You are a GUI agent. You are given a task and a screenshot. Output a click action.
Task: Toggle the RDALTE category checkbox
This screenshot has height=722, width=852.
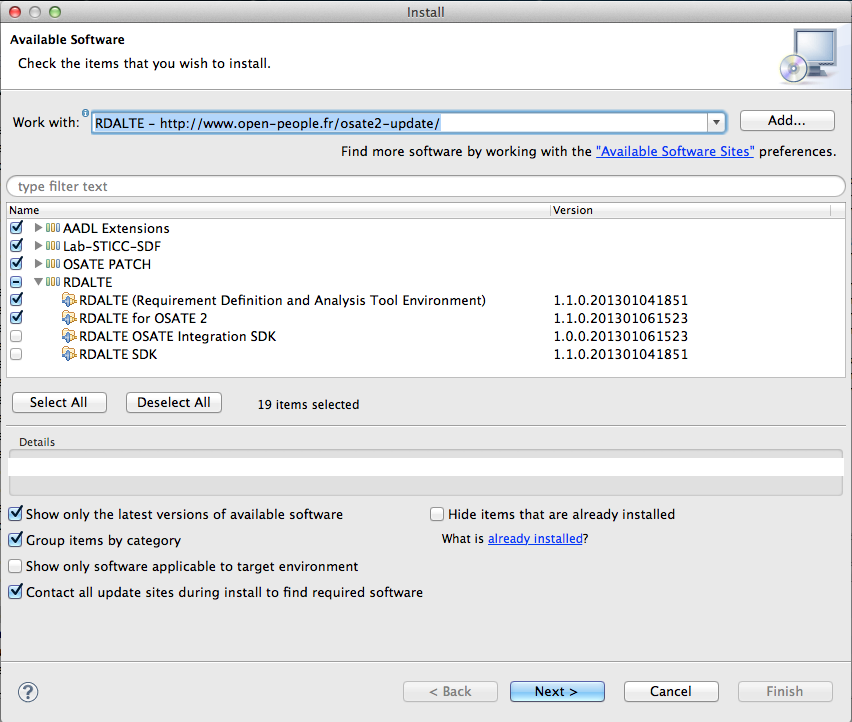pos(16,282)
